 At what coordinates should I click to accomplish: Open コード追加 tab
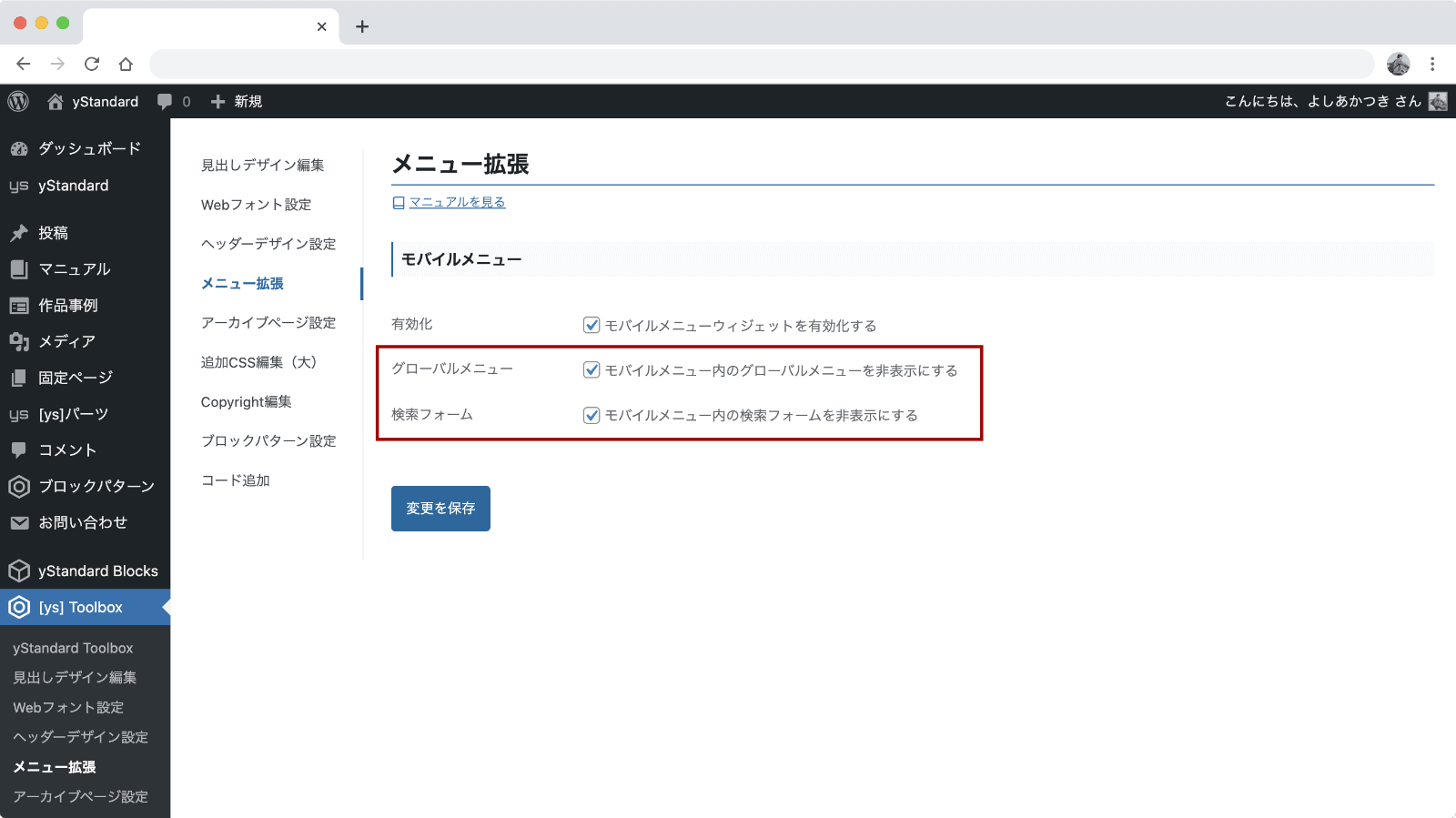(236, 480)
